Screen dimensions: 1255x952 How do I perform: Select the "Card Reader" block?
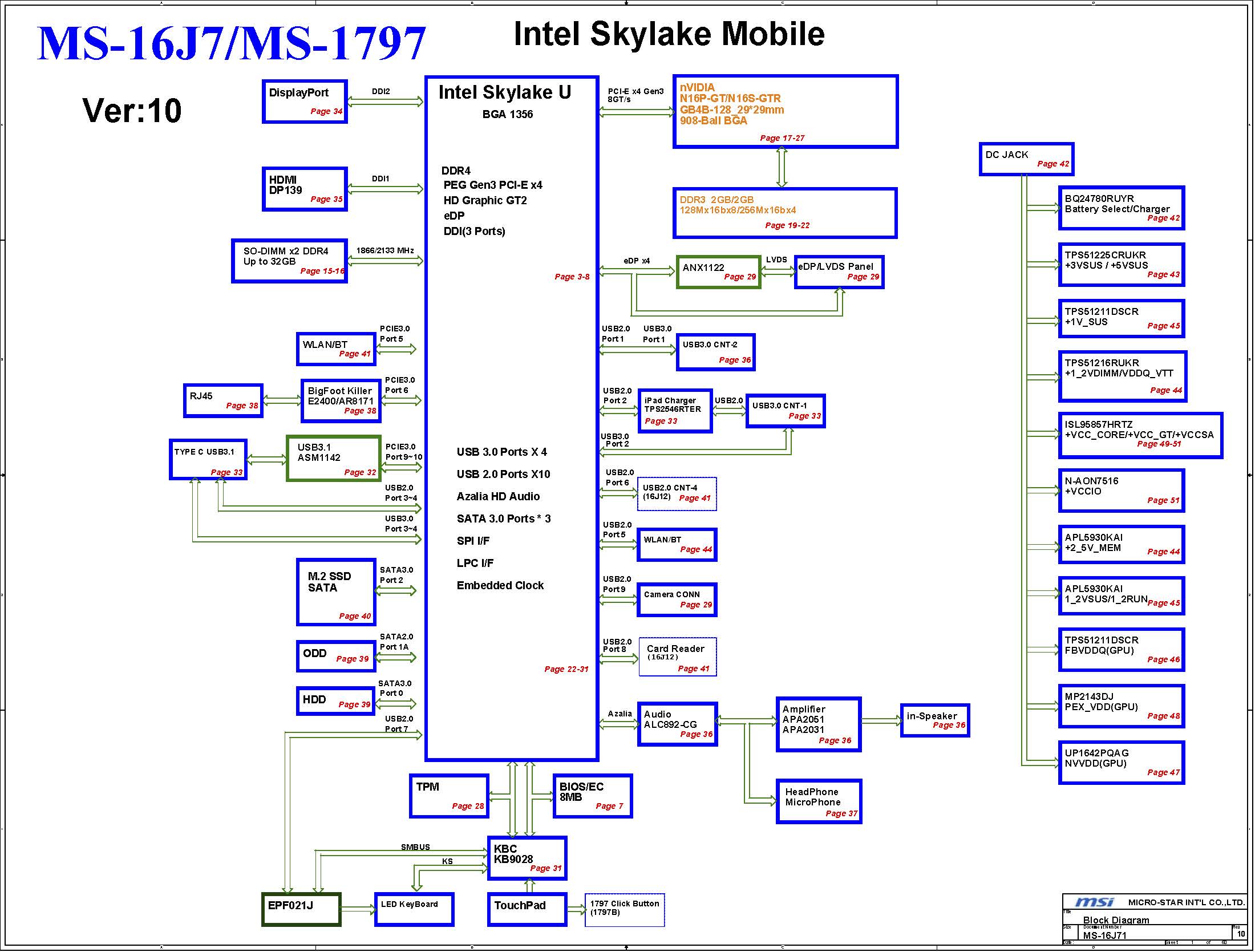pos(678,657)
